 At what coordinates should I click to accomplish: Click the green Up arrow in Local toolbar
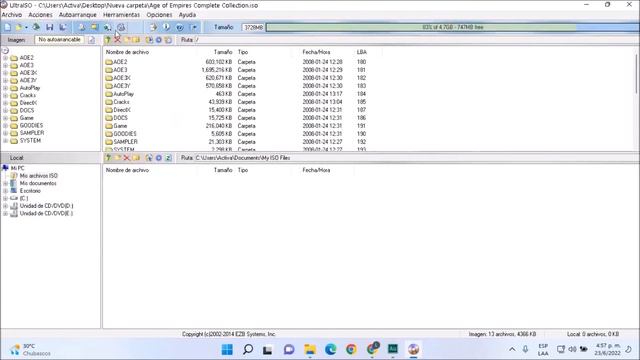click(x=108, y=158)
